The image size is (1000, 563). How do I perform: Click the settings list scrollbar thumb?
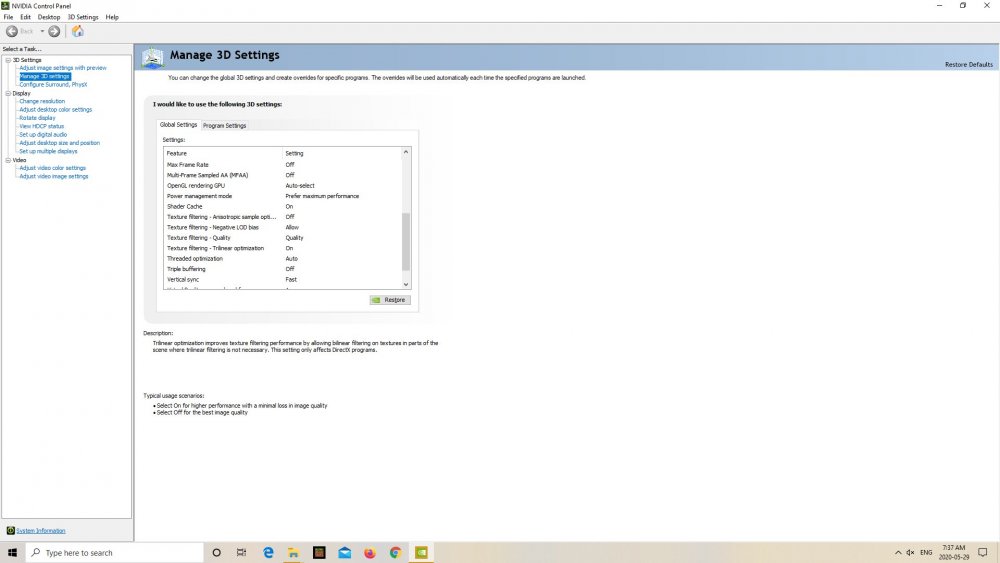(406, 242)
